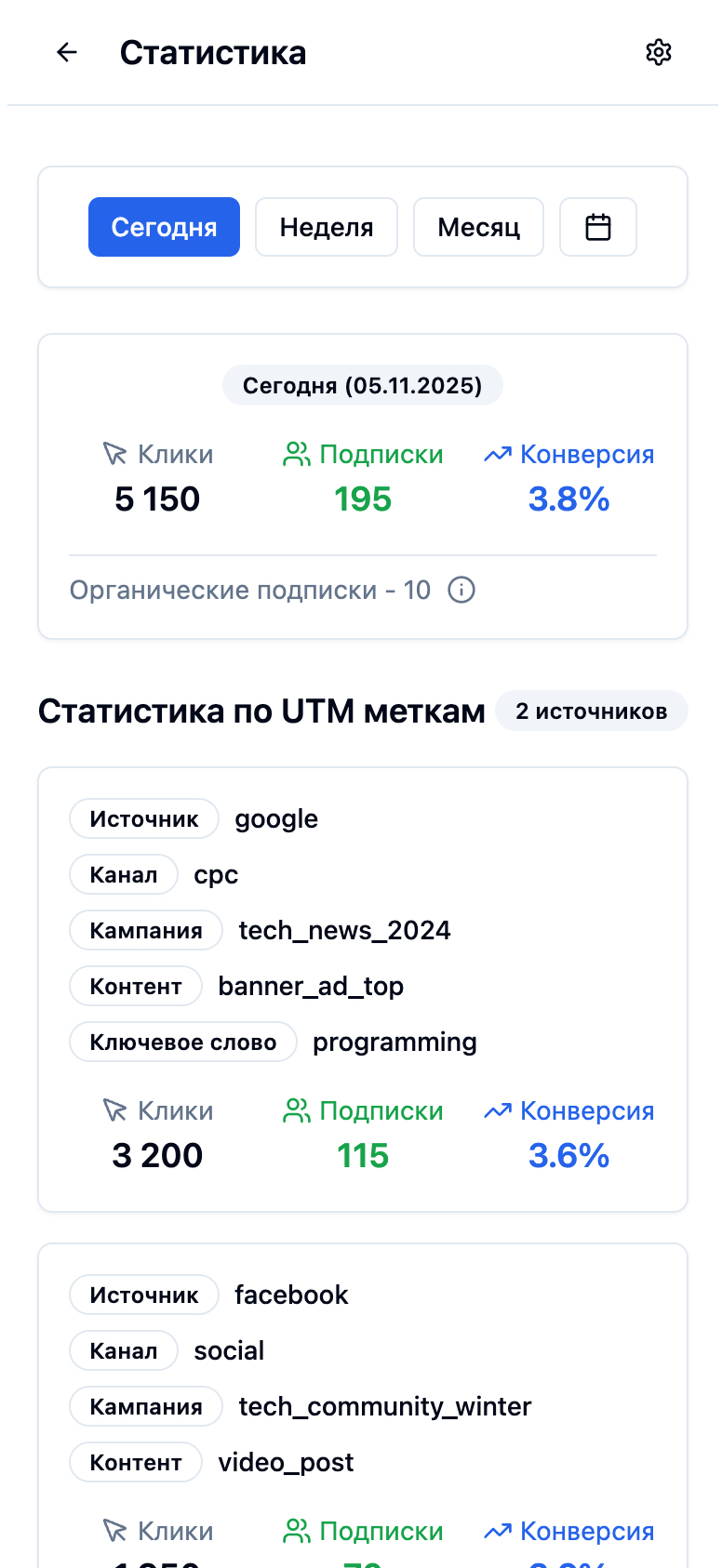Click the tech_news_2024 campaign value
The image size is (722, 1568).
(344, 931)
